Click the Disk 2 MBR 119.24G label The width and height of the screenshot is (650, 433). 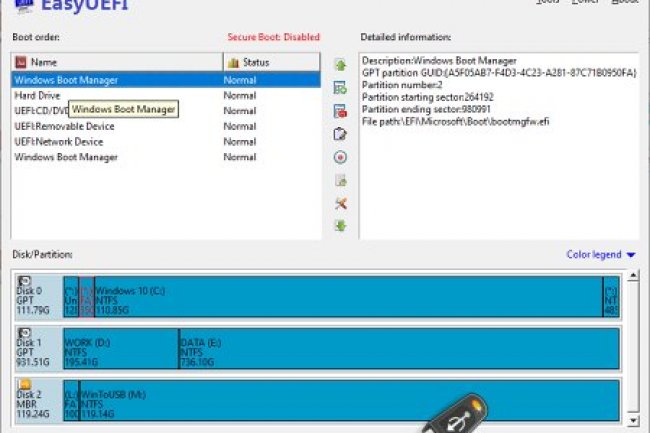pos(33,404)
